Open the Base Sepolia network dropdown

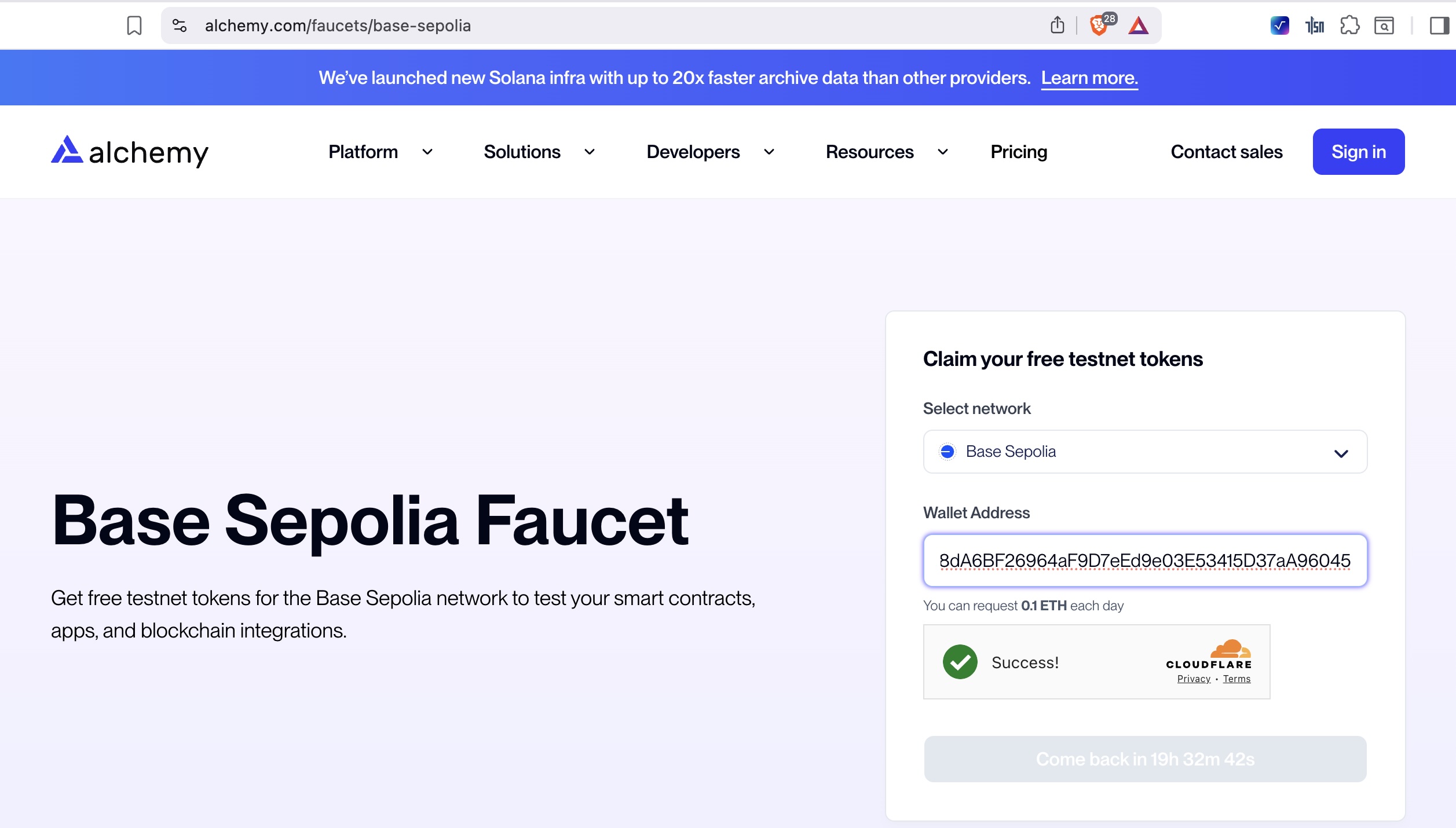click(x=1145, y=452)
